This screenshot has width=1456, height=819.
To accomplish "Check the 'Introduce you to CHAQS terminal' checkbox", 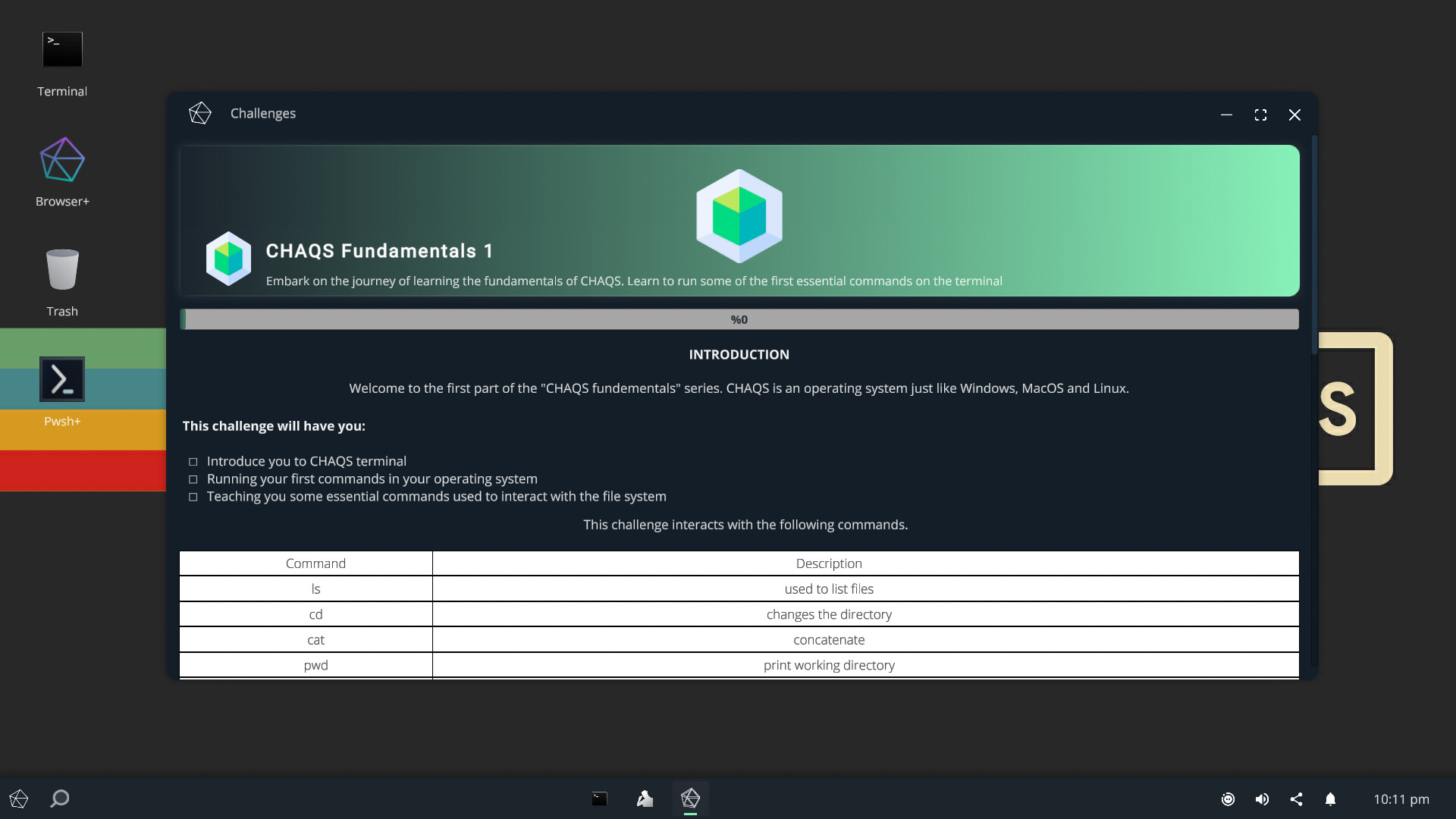I will (193, 462).
